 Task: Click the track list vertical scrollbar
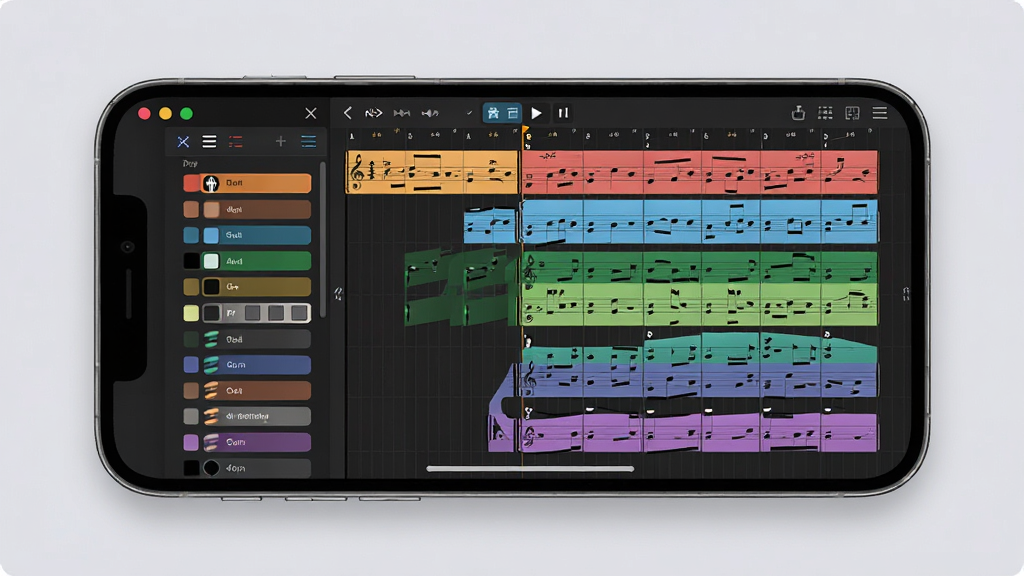[x=322, y=238]
